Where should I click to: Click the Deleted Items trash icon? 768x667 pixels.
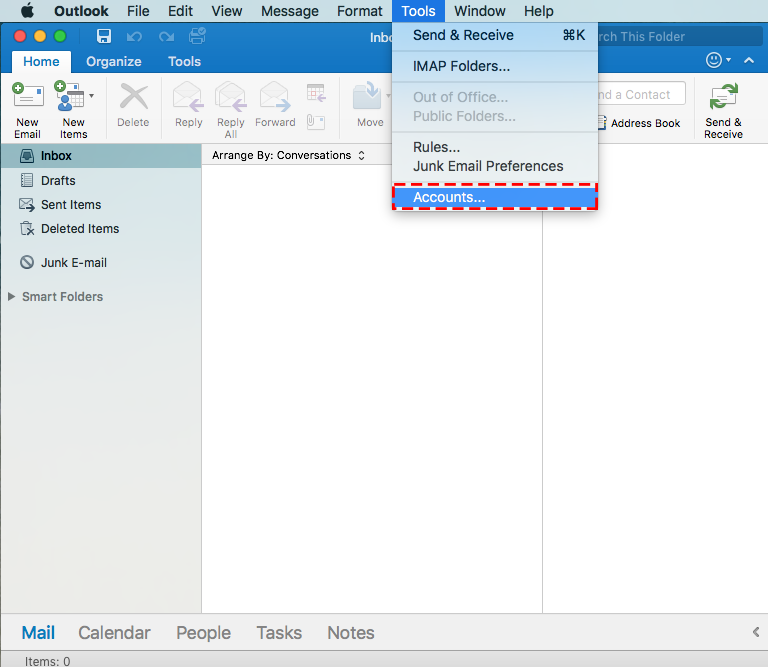point(27,228)
